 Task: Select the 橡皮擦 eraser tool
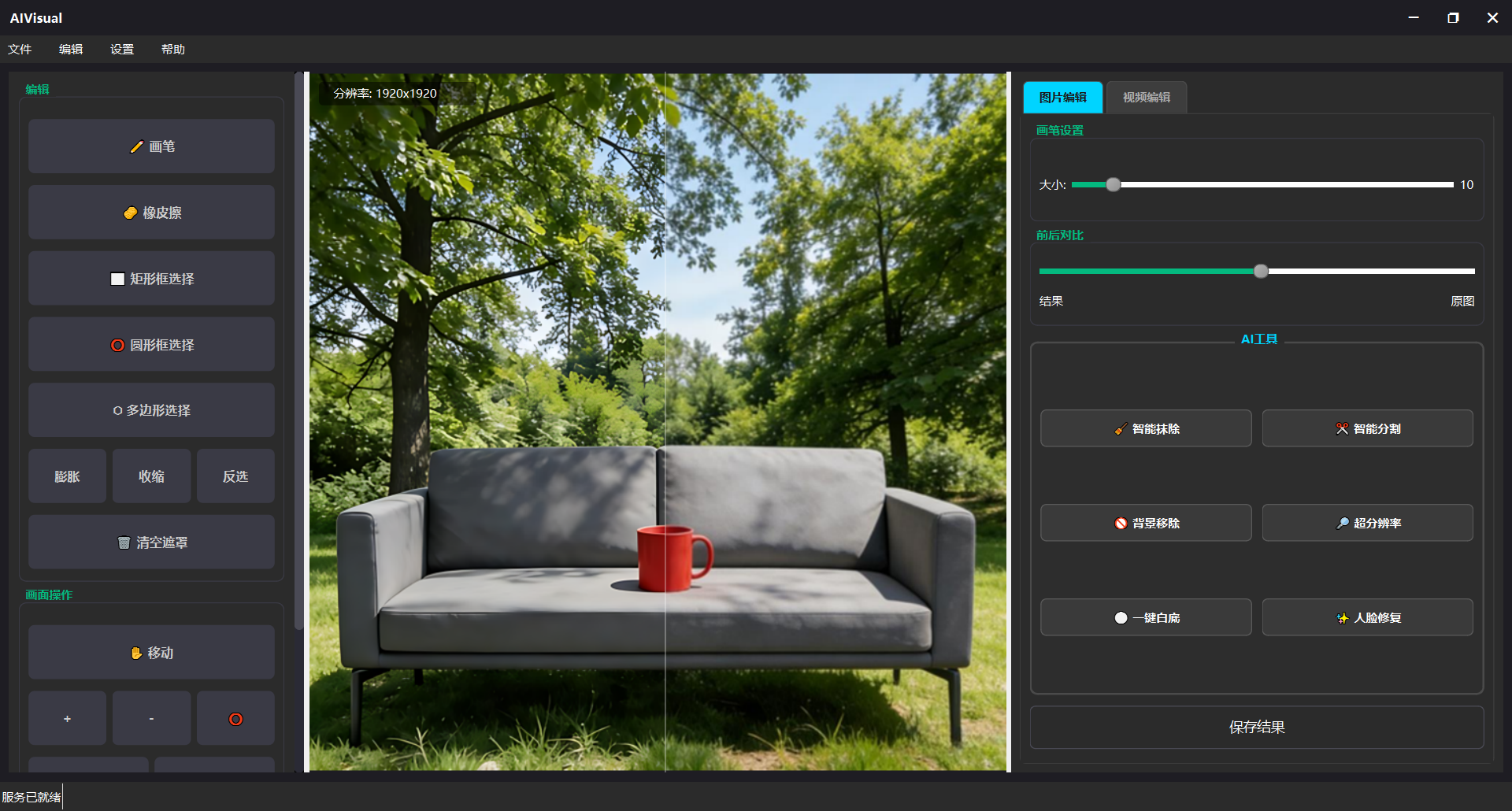point(151,213)
